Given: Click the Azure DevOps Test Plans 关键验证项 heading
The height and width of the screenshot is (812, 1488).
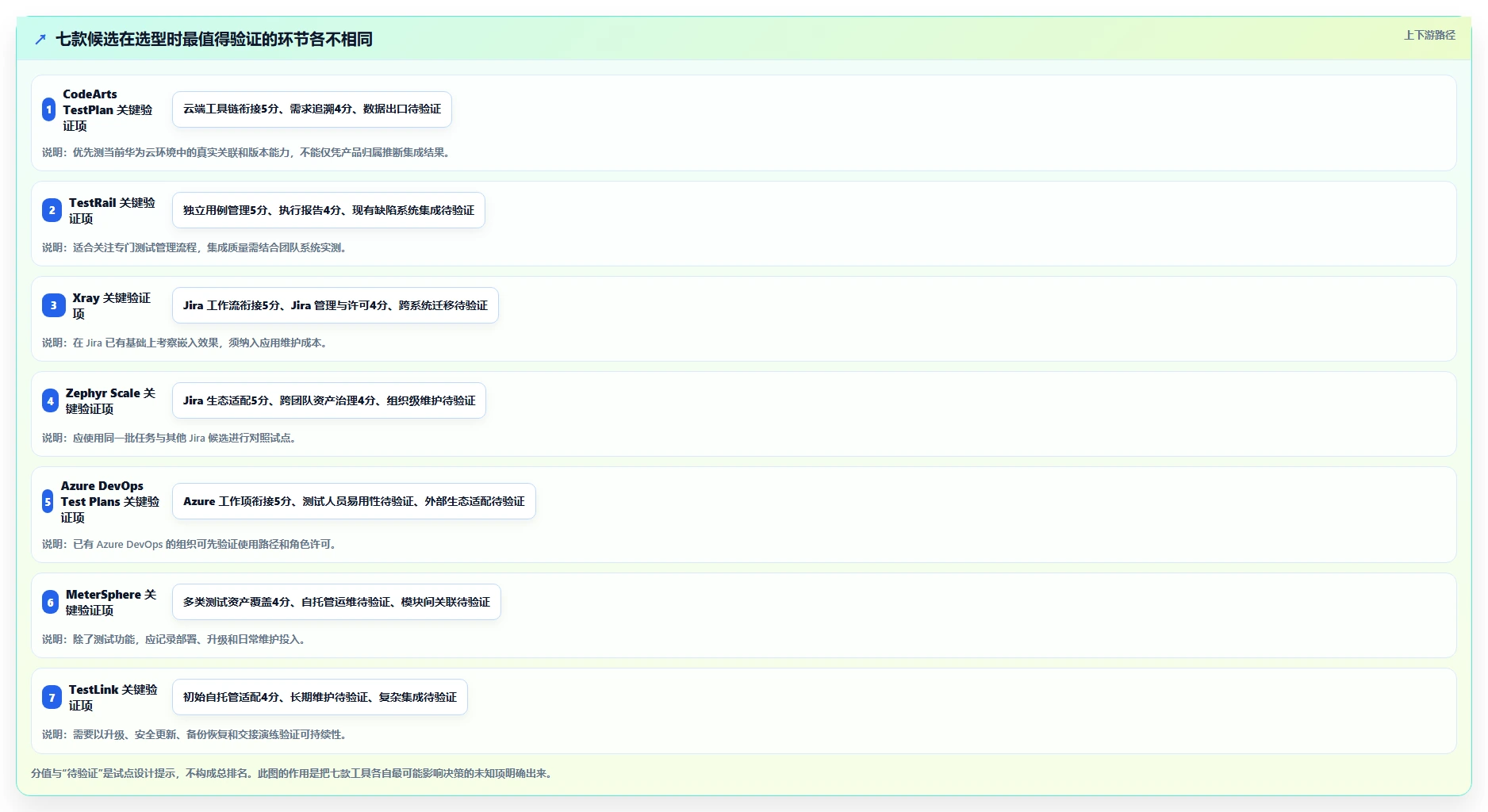Looking at the screenshot, I should coord(110,501).
